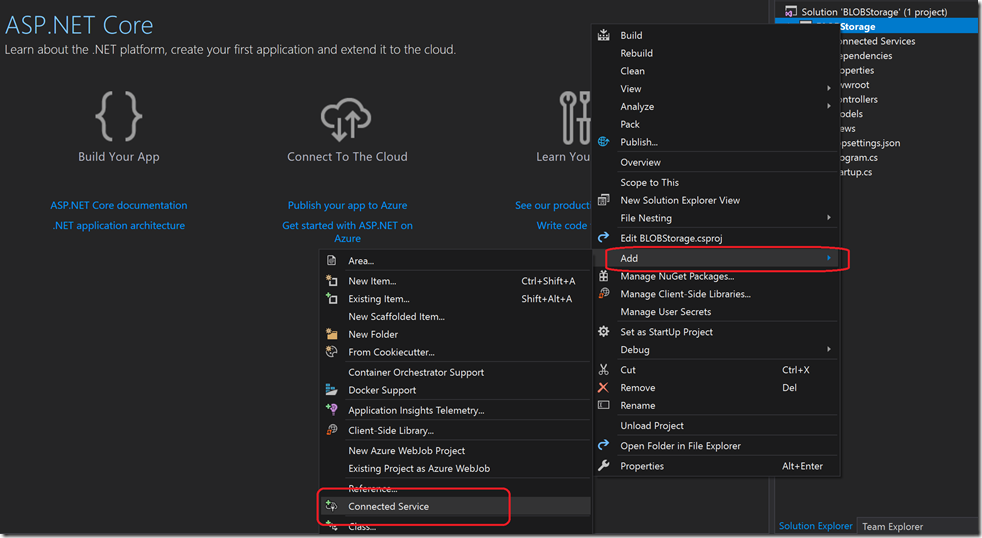Click the Docker Support icon
Viewport: 982px width, 538px height.
(x=332, y=390)
